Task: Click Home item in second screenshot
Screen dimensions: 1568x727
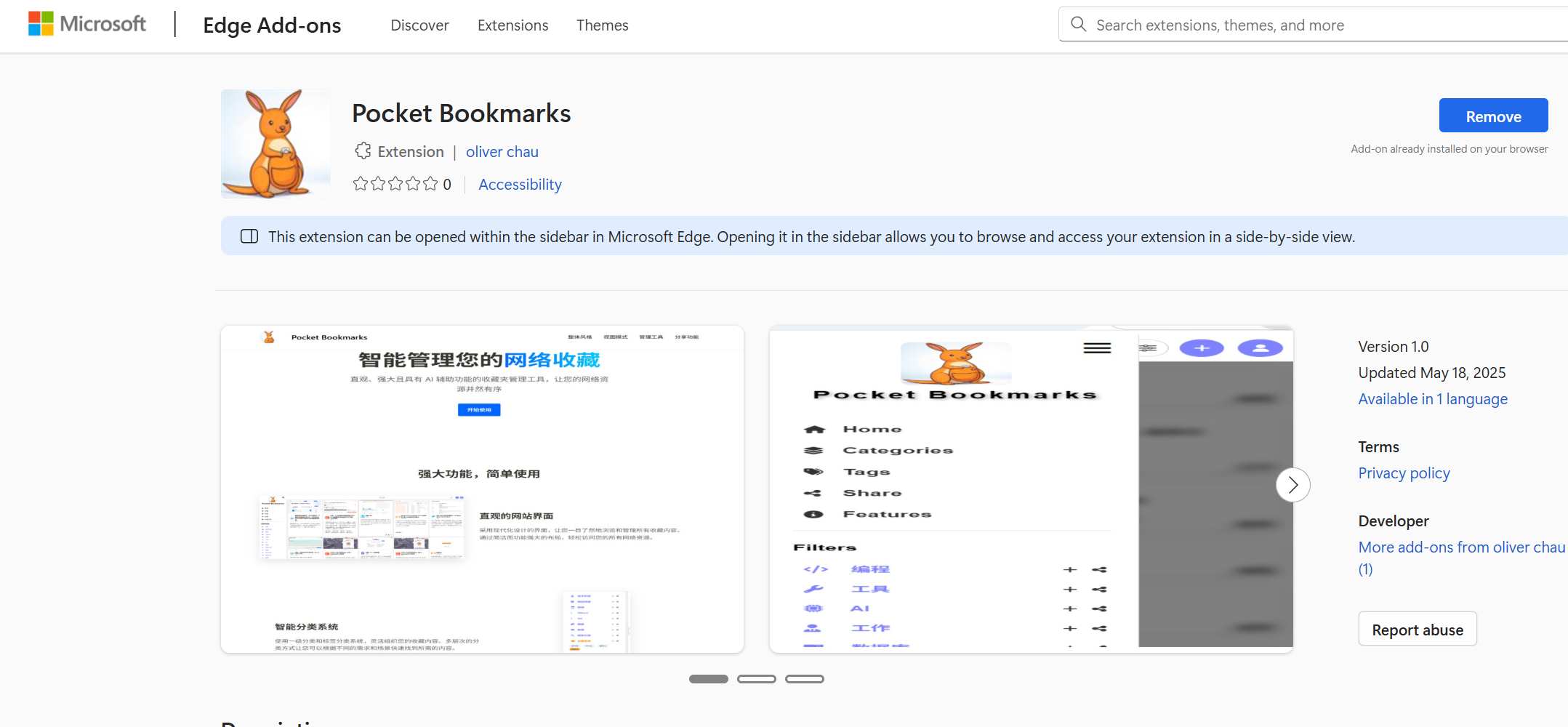Action: pos(853,430)
